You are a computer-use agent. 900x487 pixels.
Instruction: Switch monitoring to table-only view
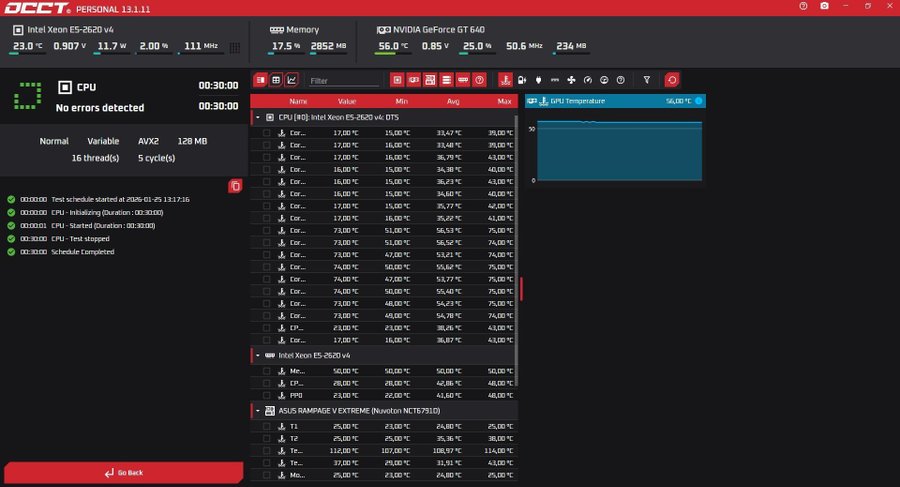276,80
